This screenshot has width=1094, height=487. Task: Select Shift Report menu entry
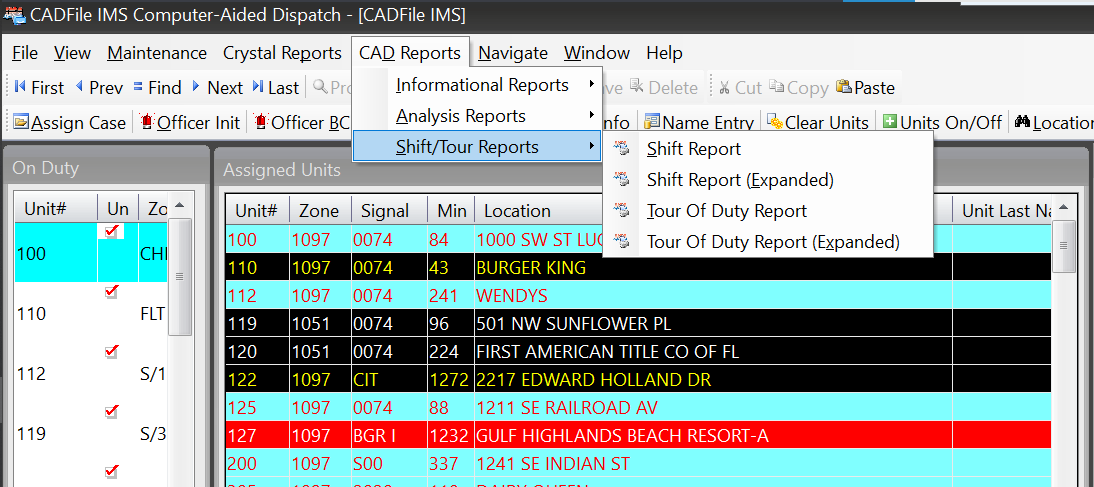[x=693, y=150]
